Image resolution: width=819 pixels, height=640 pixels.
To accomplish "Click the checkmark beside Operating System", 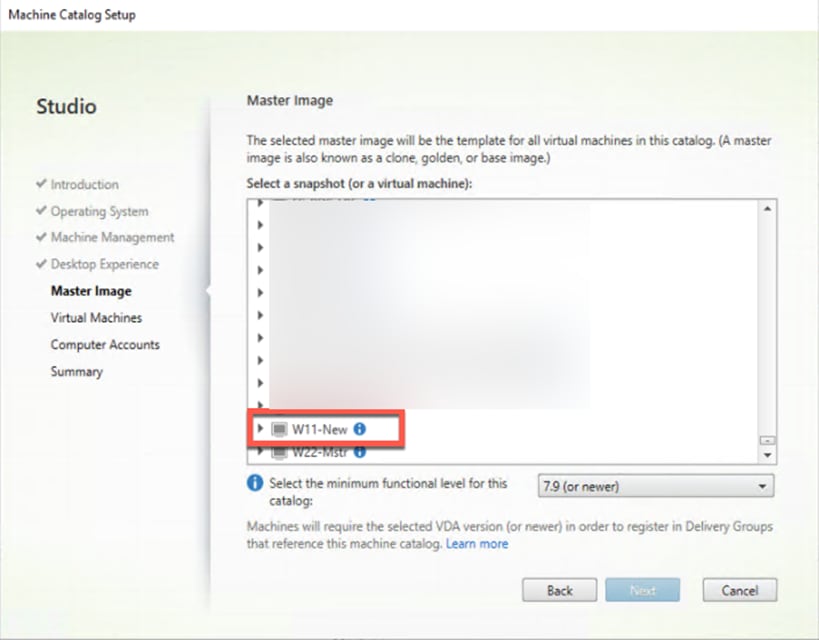I will click(41, 211).
